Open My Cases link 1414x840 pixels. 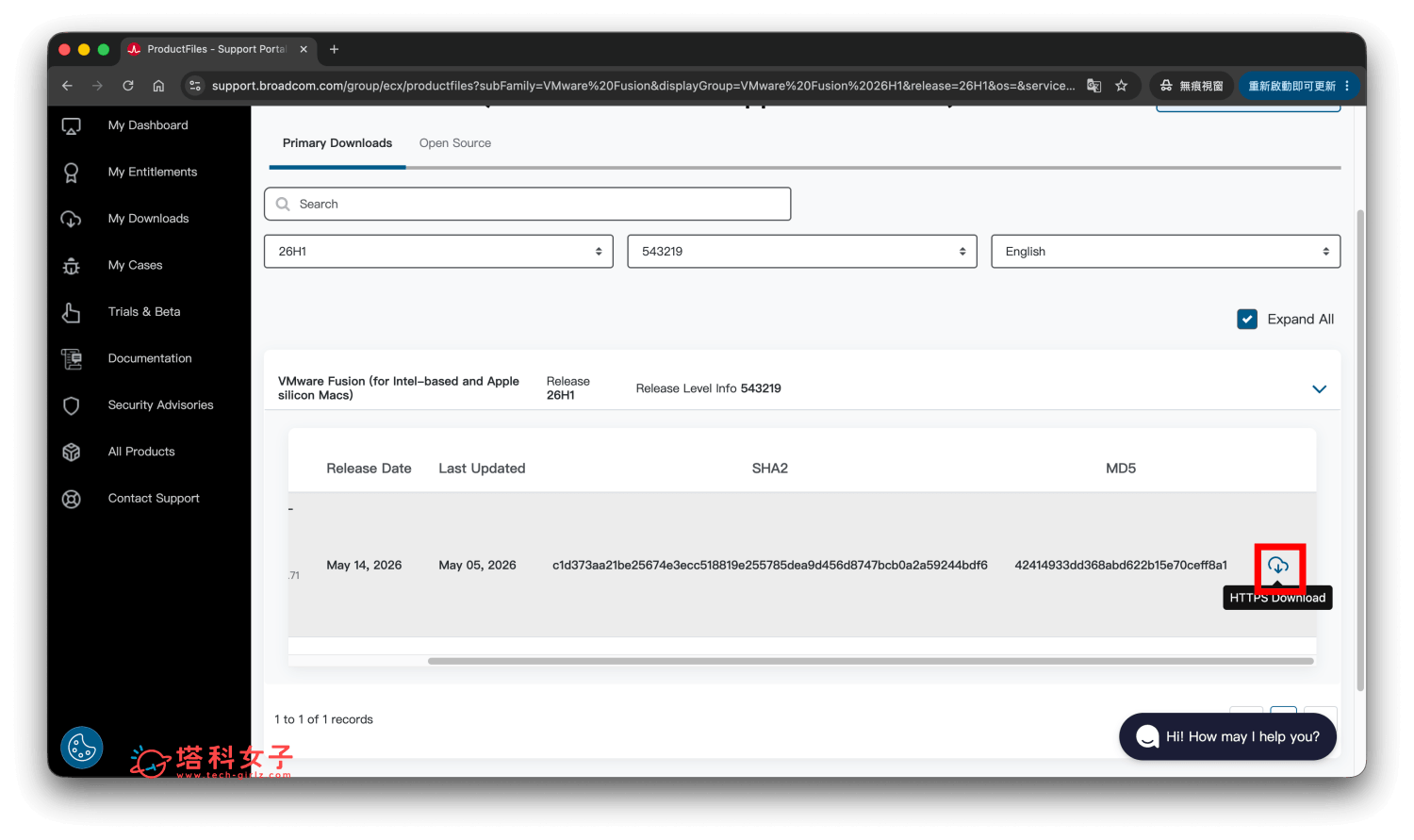tap(135, 266)
